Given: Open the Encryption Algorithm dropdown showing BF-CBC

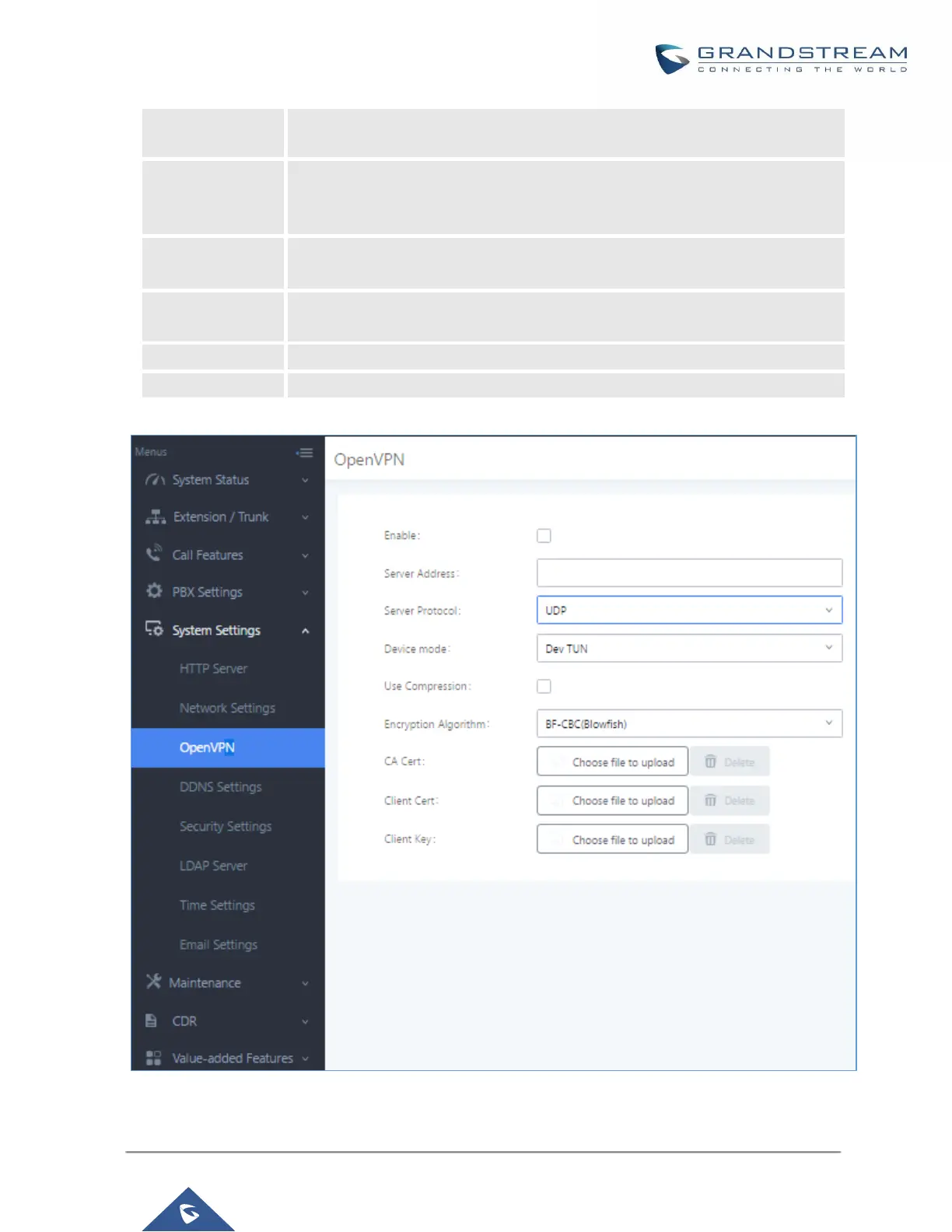Looking at the screenshot, I should (689, 724).
